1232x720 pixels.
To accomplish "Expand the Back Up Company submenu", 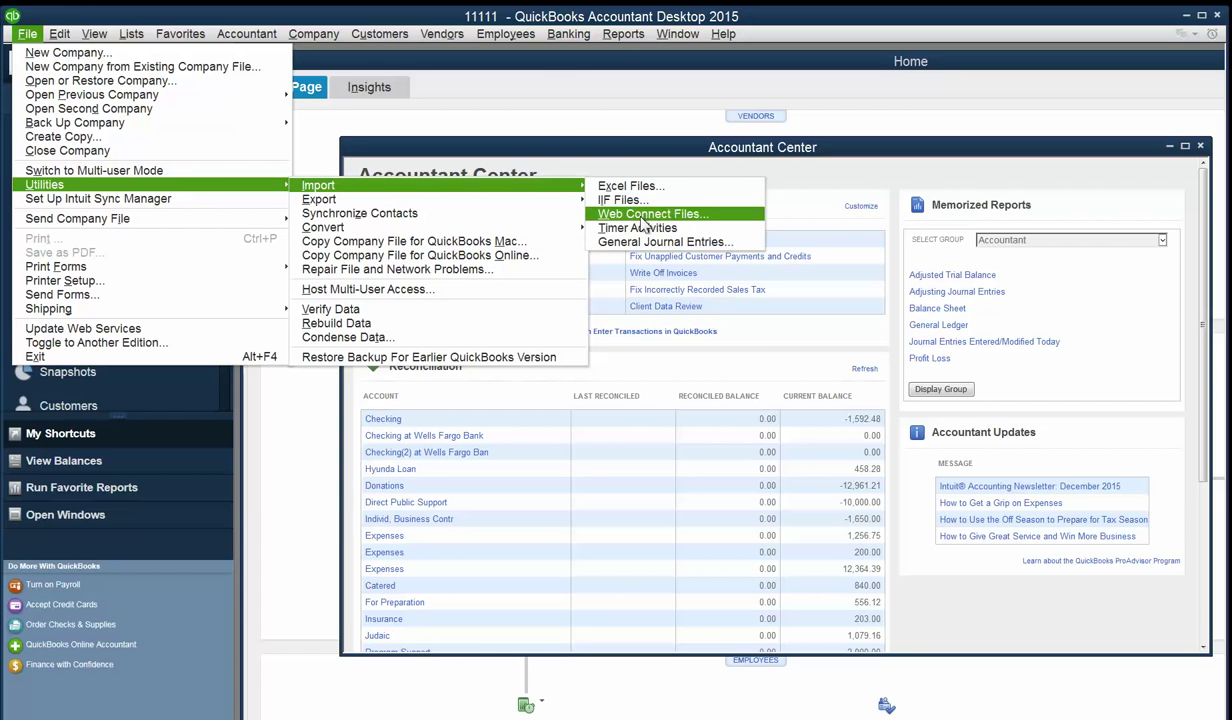I will (286, 123).
